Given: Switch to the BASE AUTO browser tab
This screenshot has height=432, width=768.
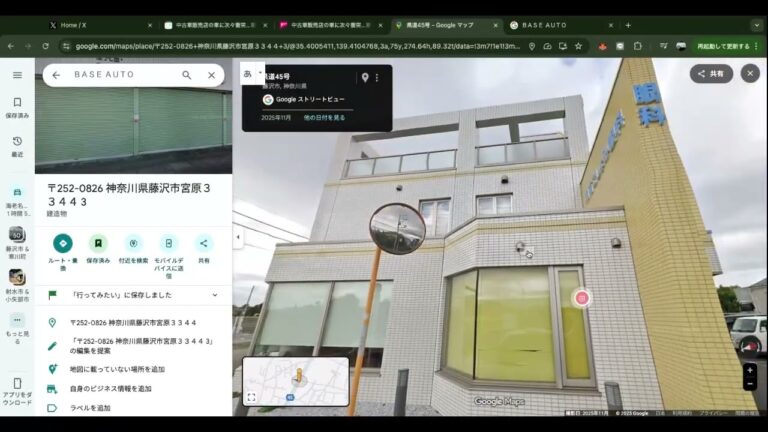Looking at the screenshot, I should pos(560,25).
